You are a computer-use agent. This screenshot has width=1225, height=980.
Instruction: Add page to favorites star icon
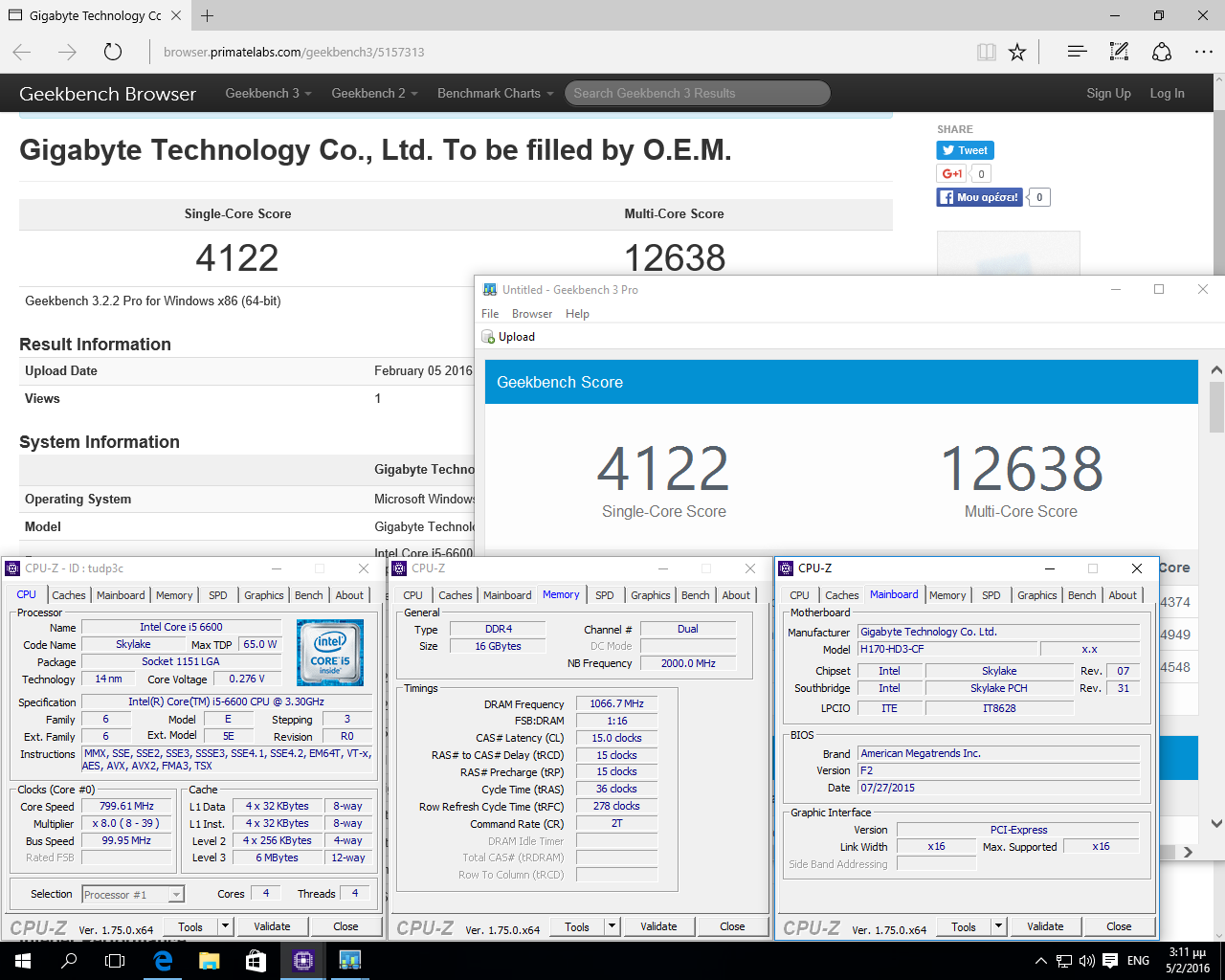coord(1017,52)
